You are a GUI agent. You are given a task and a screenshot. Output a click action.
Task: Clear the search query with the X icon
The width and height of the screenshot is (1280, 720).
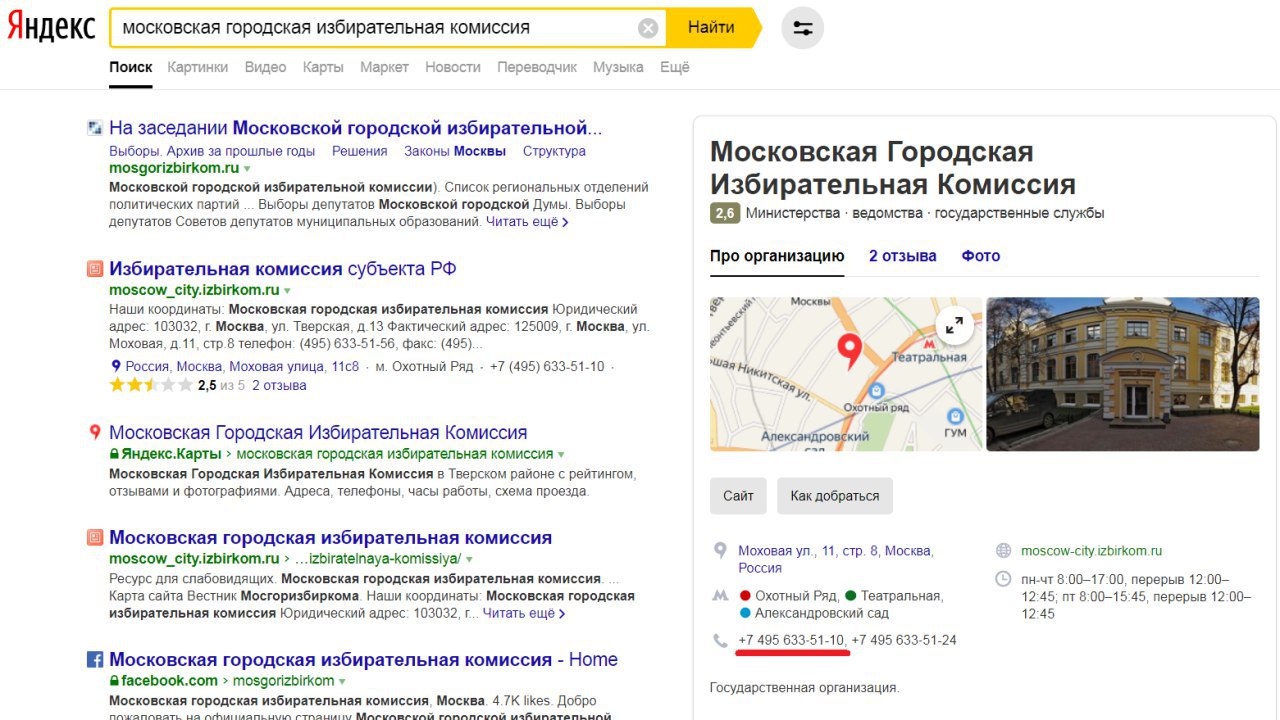pos(648,28)
